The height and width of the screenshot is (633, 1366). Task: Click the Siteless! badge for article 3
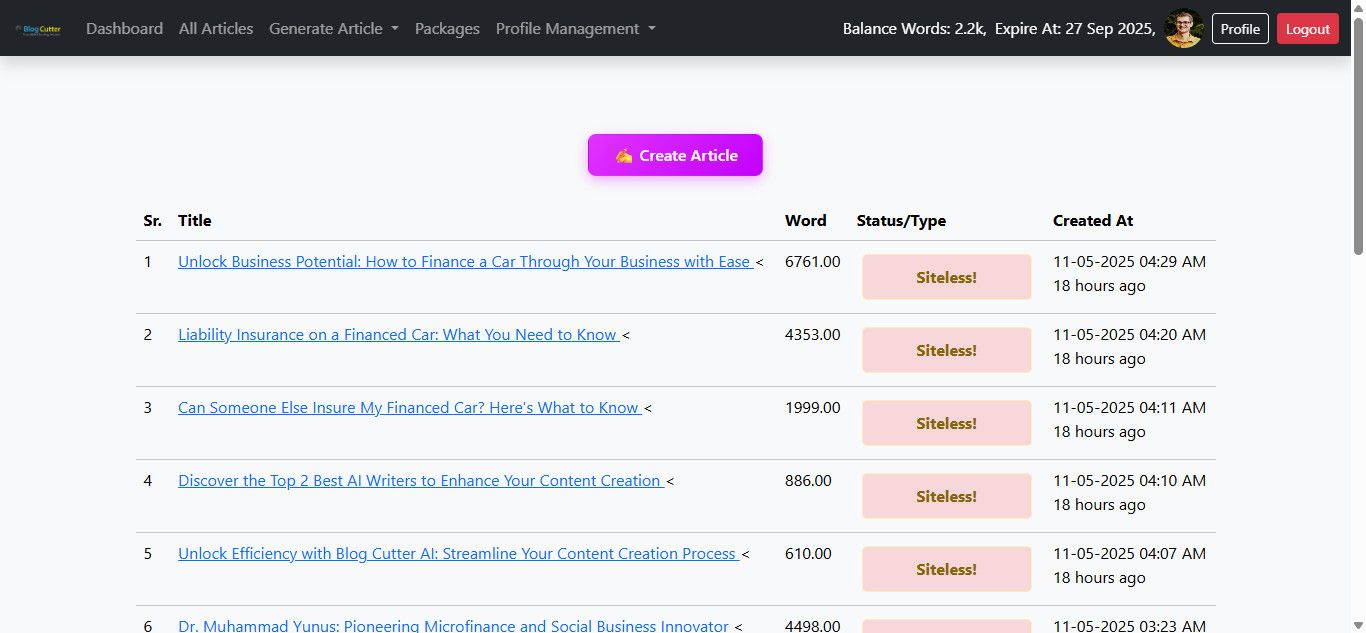946,423
